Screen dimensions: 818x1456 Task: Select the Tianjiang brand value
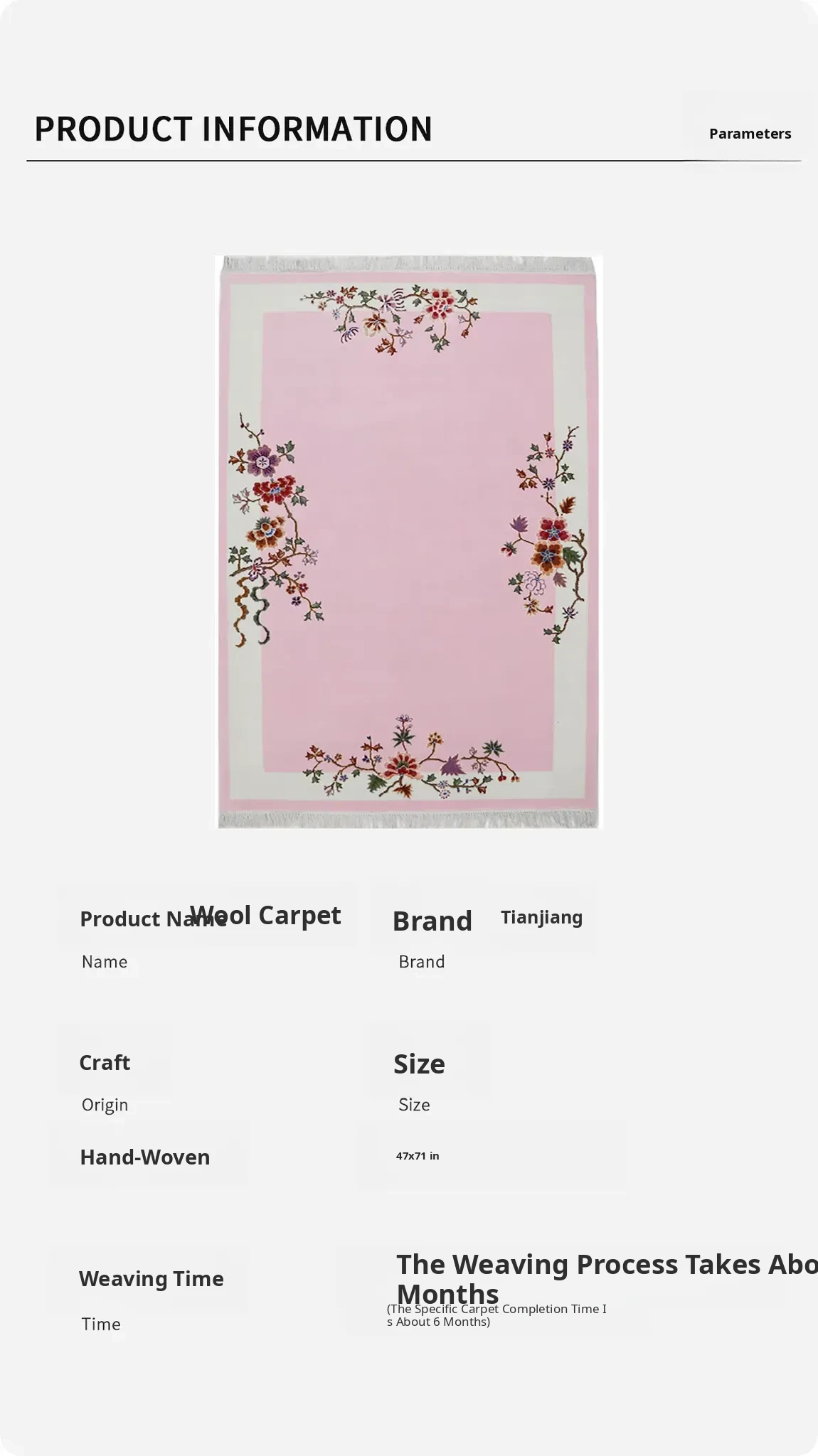[x=541, y=917]
